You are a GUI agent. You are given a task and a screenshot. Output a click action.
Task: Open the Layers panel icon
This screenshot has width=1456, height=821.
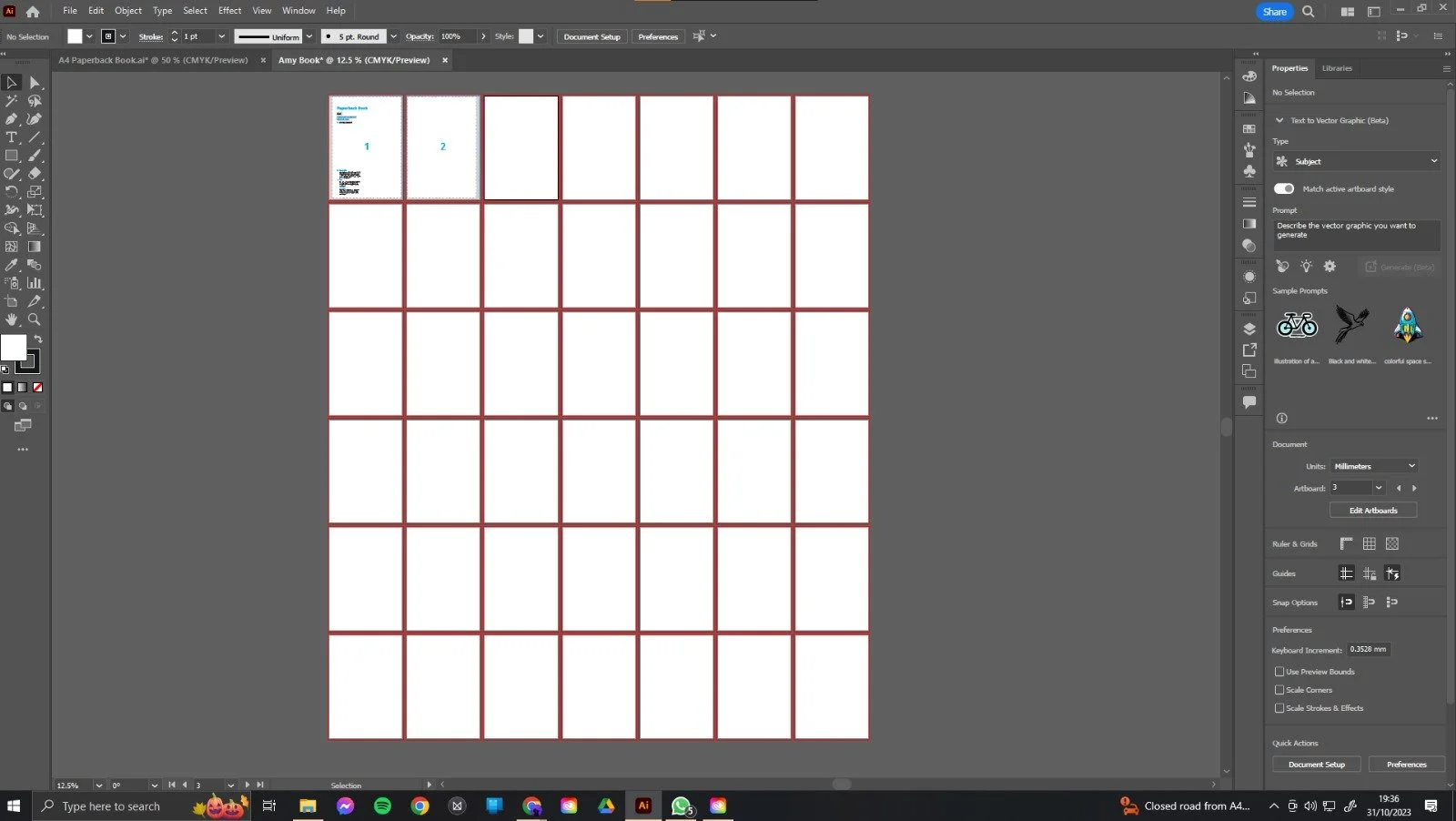pyautogui.click(x=1249, y=329)
